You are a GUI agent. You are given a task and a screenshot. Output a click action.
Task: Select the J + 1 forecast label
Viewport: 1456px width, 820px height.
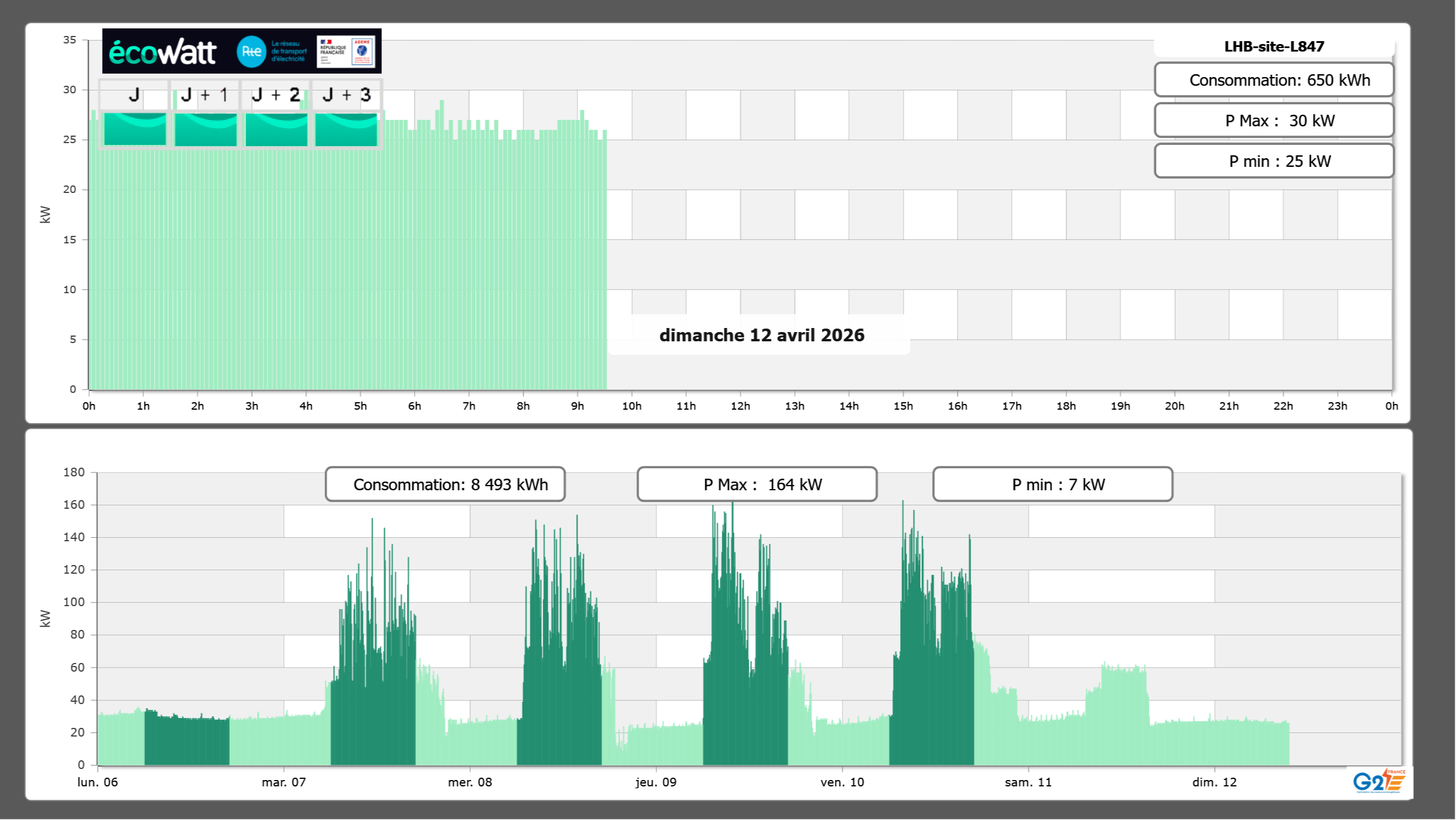[x=205, y=95]
